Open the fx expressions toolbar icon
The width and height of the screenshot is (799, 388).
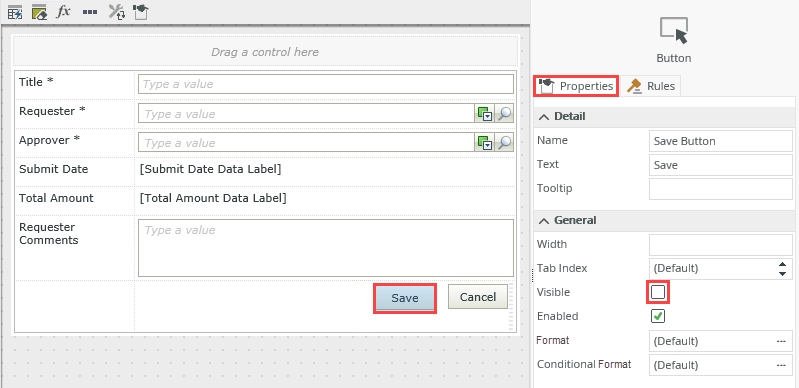click(63, 12)
